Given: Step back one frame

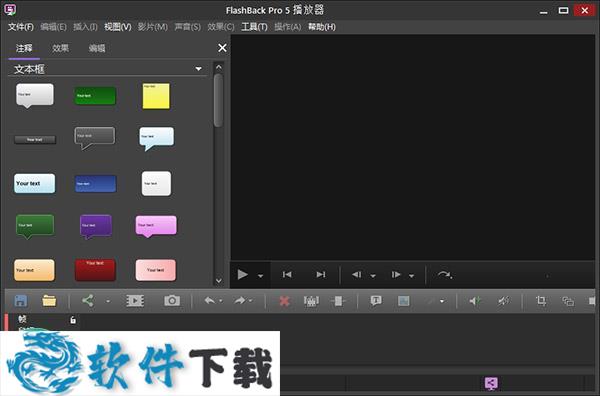Looking at the screenshot, I should coord(357,275).
